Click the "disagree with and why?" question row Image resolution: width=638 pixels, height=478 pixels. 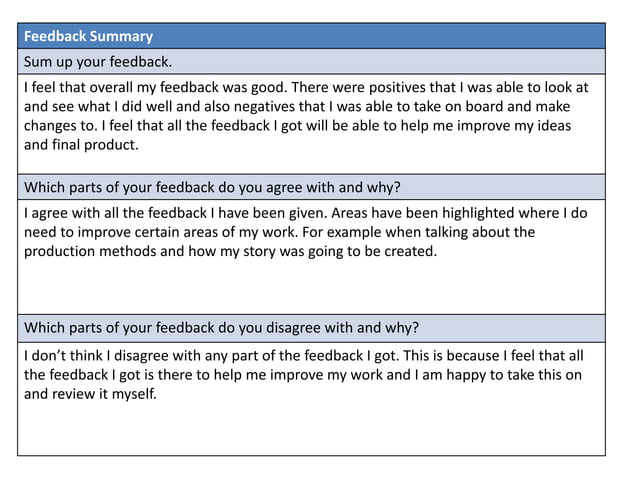(311, 327)
